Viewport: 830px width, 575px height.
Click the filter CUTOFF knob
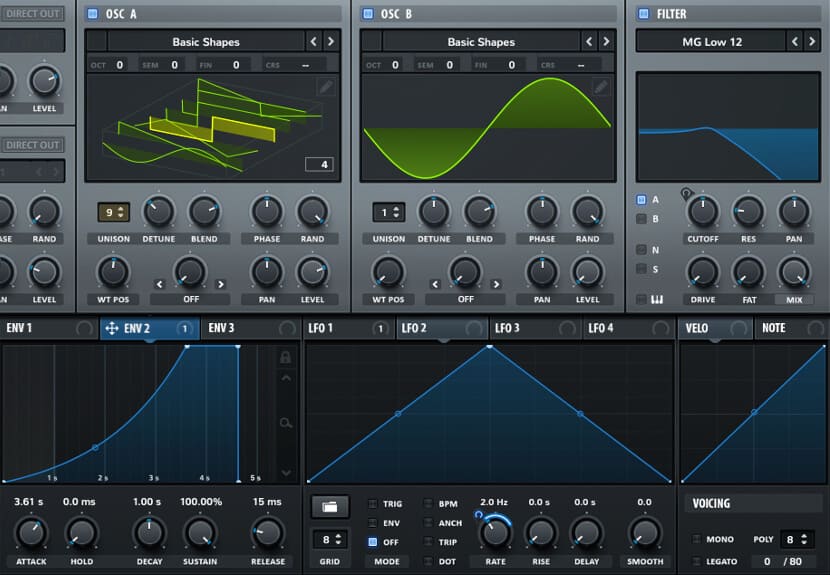pyautogui.click(x=702, y=211)
